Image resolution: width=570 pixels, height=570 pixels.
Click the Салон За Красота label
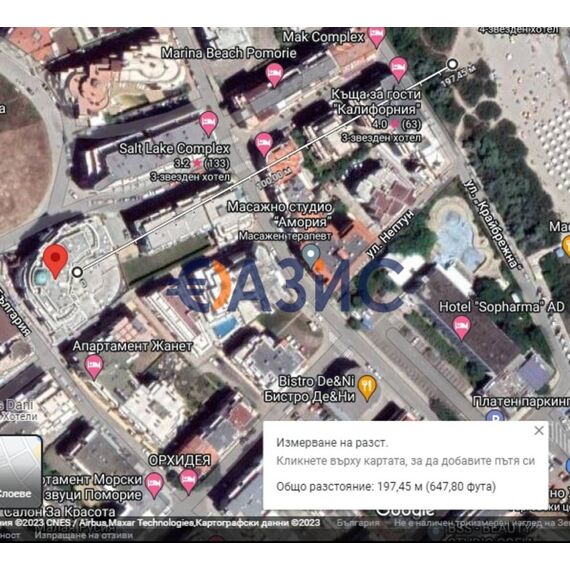(x=59, y=512)
